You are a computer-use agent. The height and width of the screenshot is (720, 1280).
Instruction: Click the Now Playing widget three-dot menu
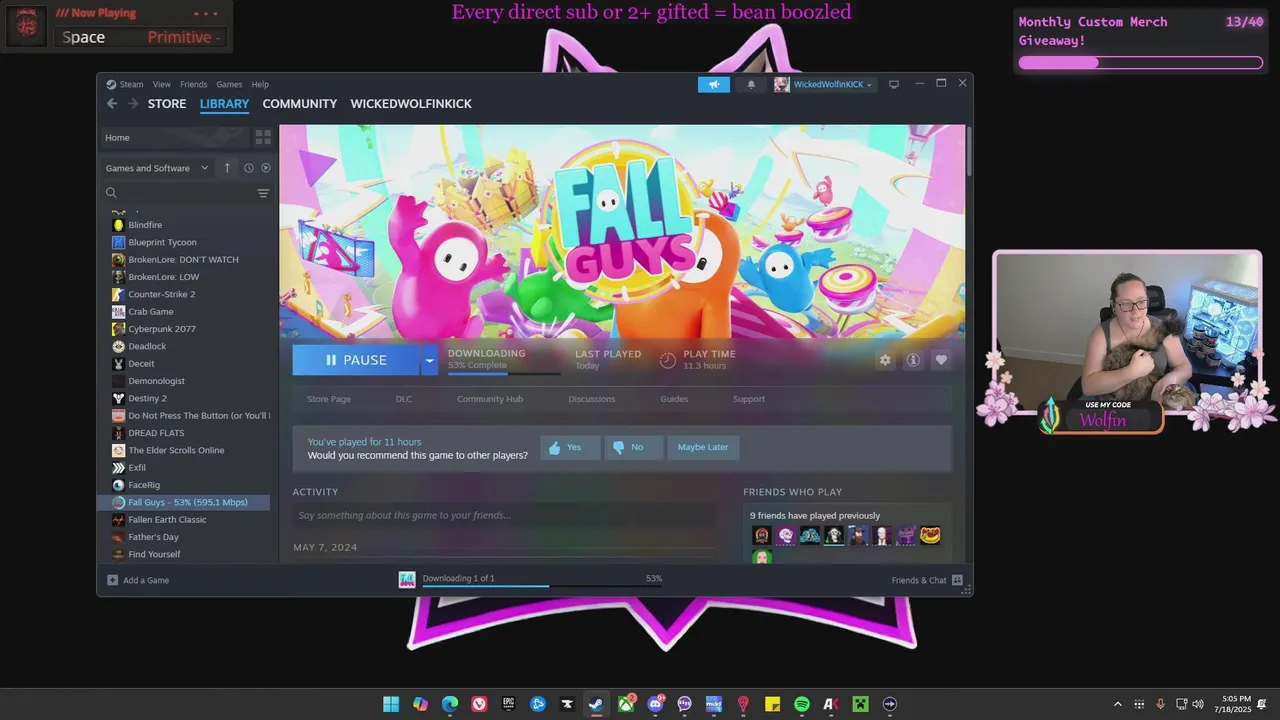point(205,13)
